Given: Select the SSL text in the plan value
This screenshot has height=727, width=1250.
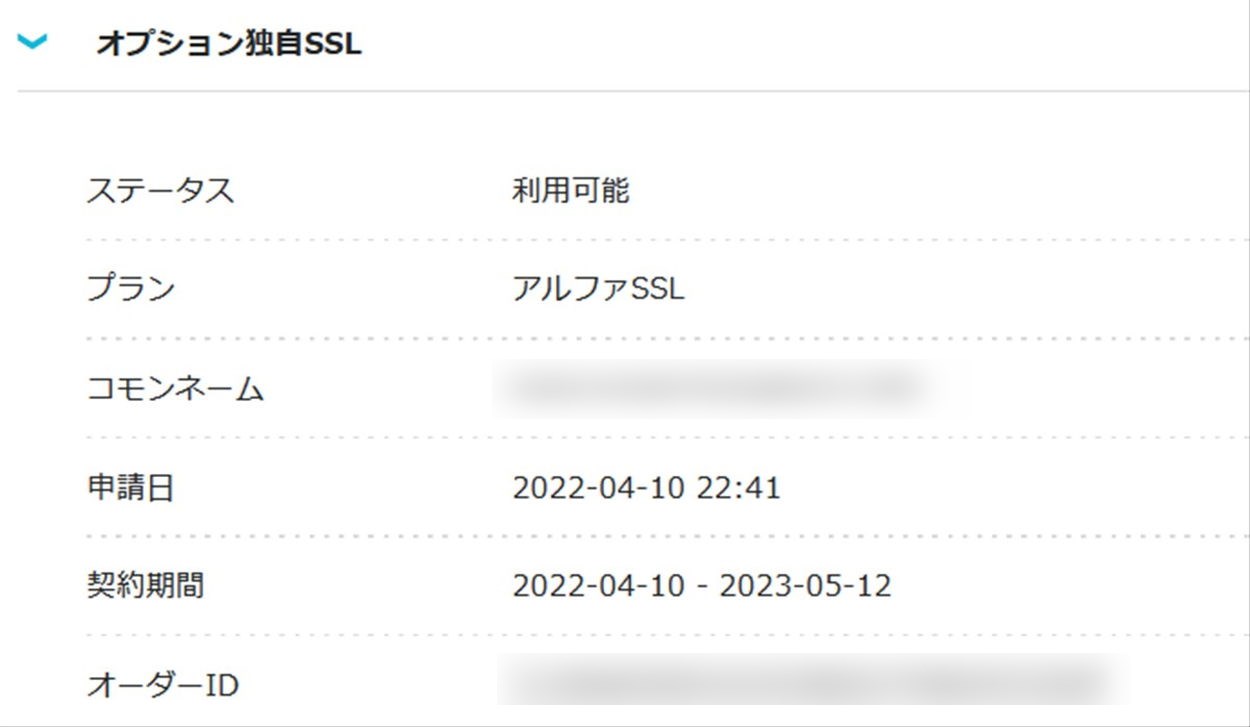Looking at the screenshot, I should pyautogui.click(x=658, y=289).
